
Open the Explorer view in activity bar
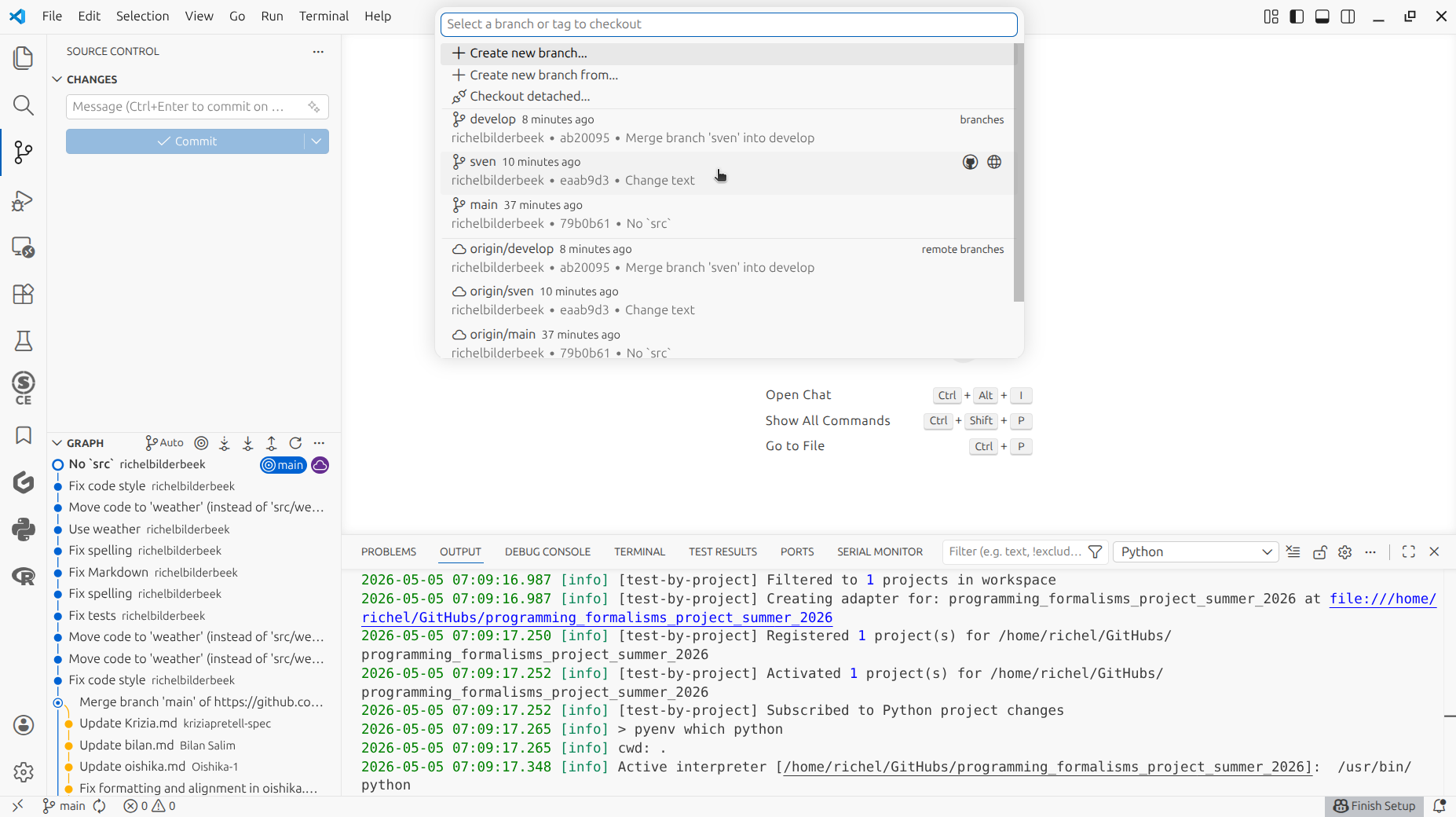(24, 58)
